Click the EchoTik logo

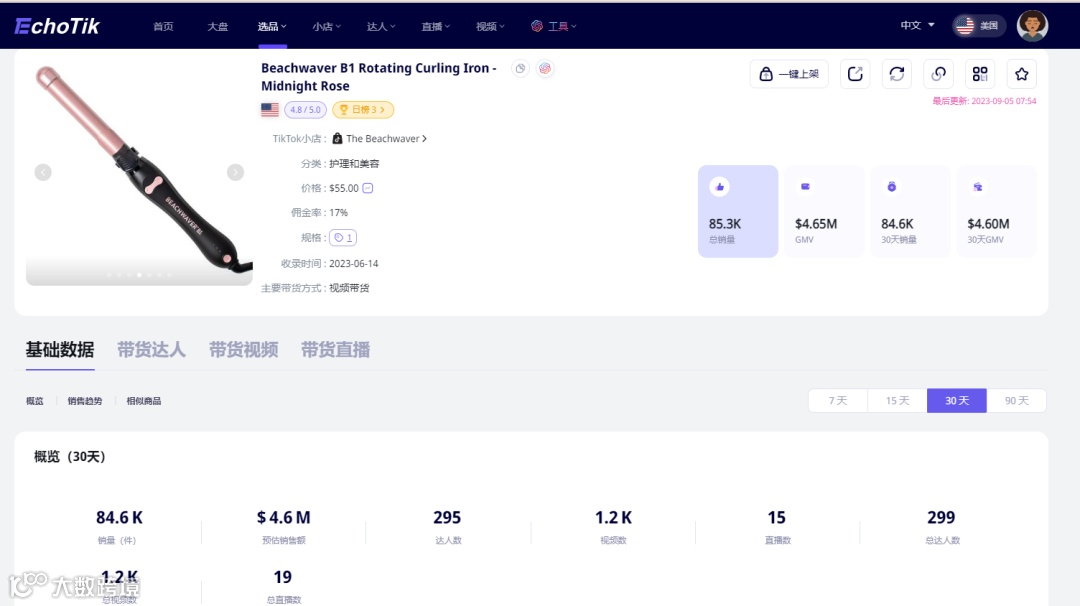click(x=57, y=26)
